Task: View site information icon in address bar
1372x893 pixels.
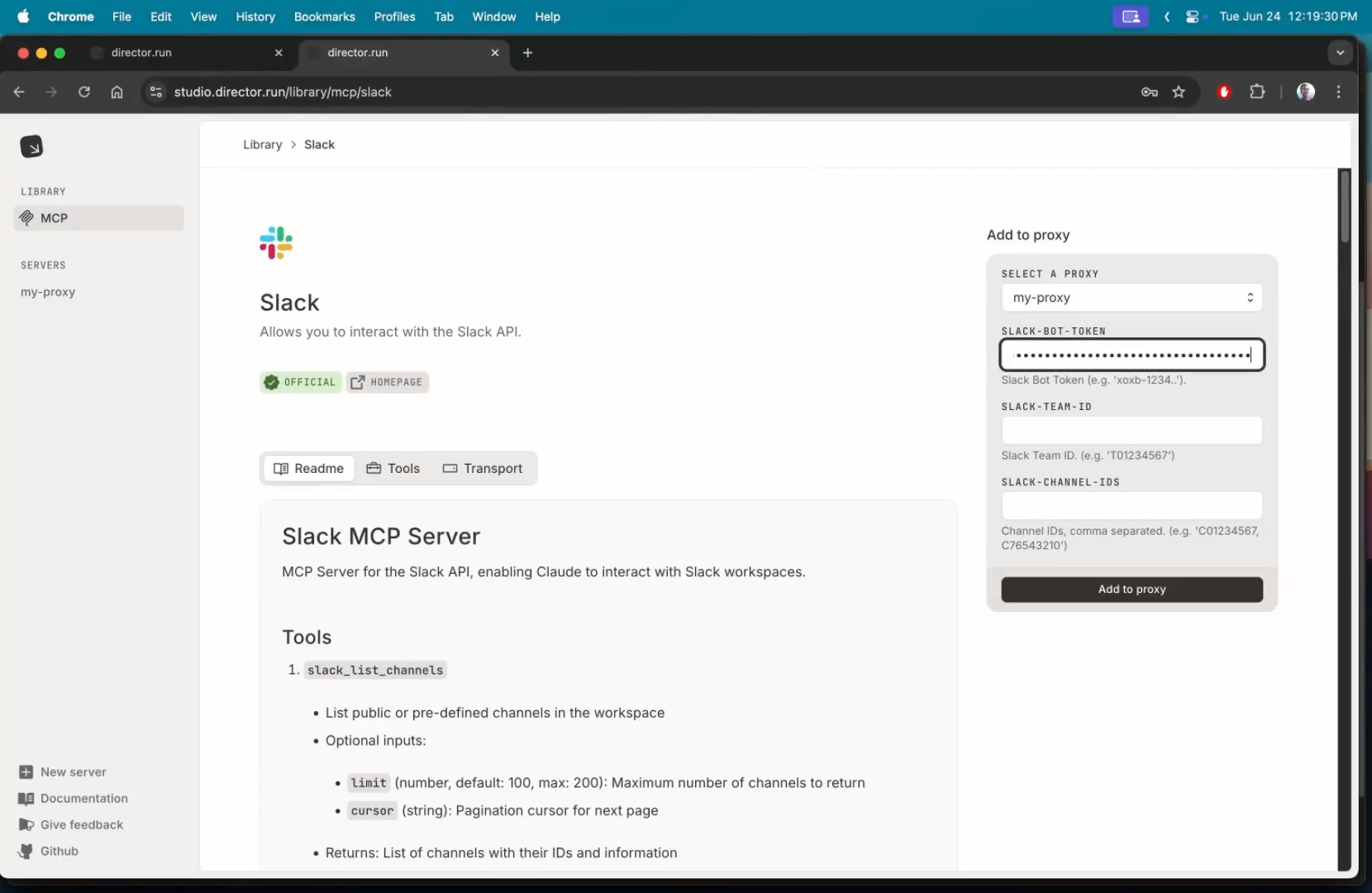Action: 155,92
